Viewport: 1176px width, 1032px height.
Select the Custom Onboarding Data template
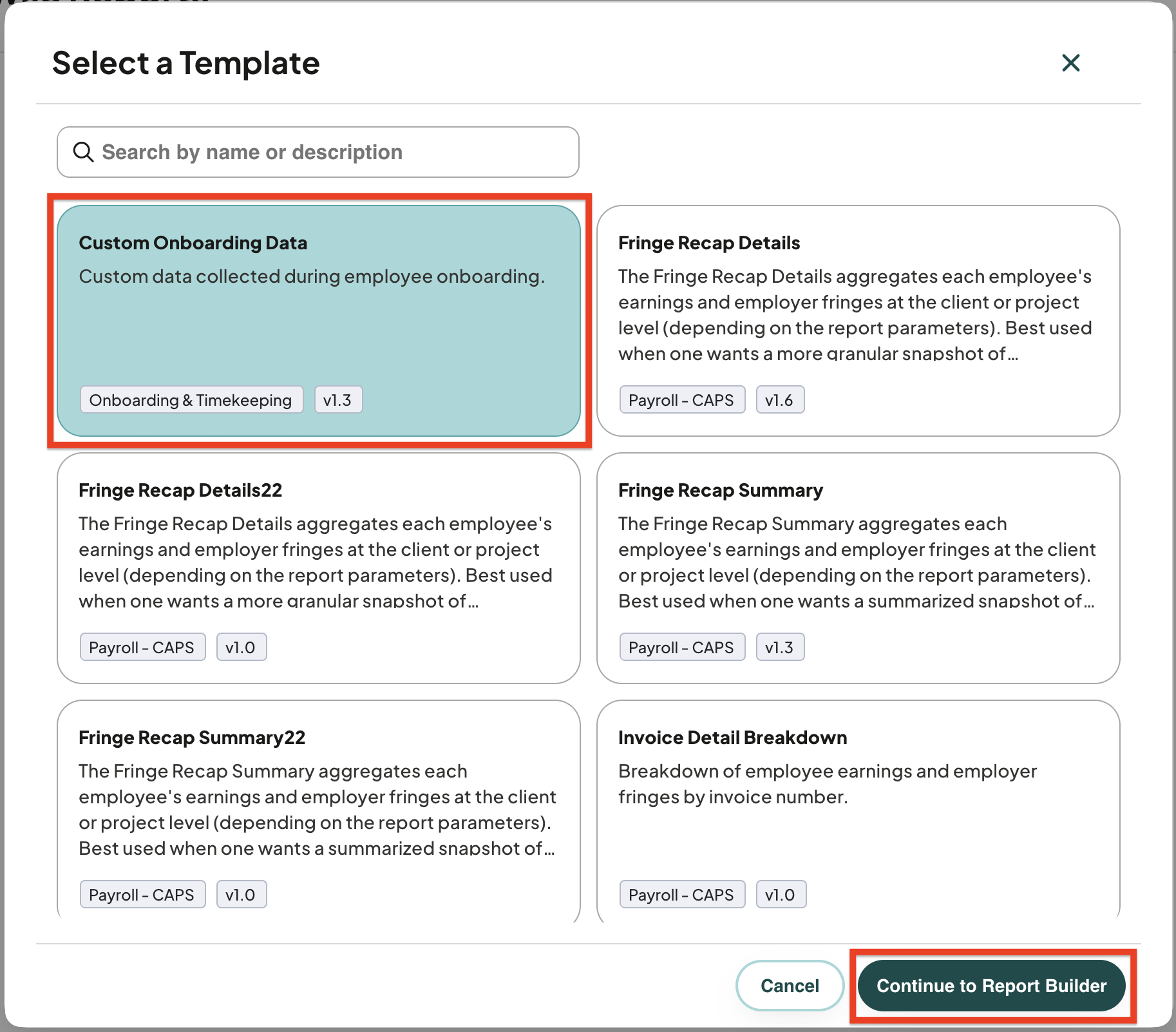pos(319,321)
